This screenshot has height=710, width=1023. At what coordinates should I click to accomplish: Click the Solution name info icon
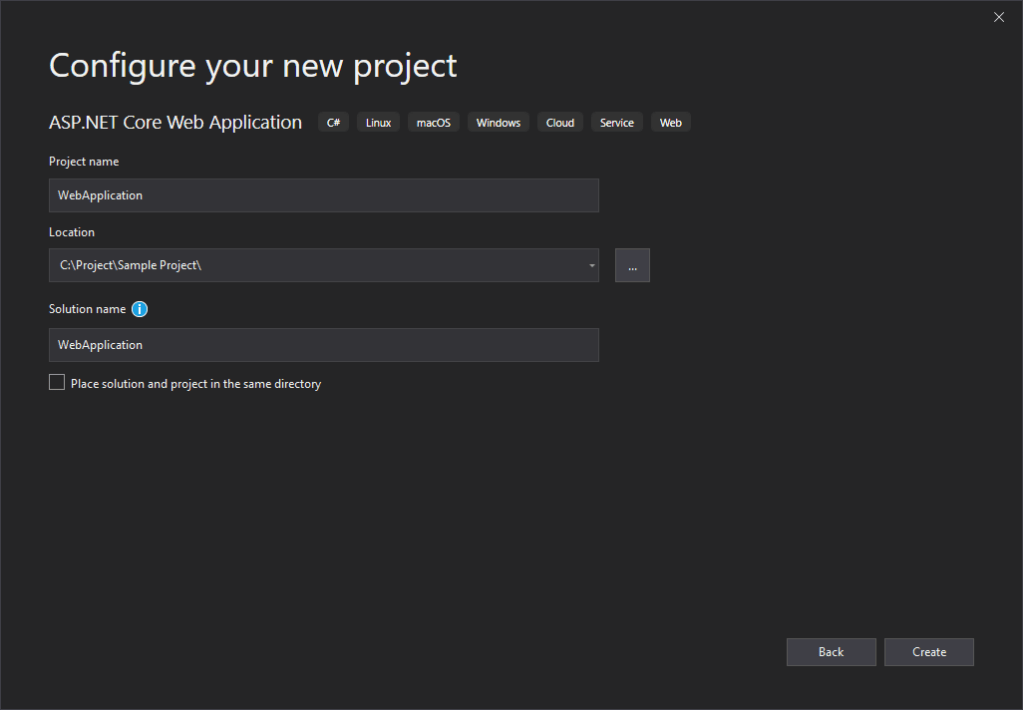[x=140, y=309]
